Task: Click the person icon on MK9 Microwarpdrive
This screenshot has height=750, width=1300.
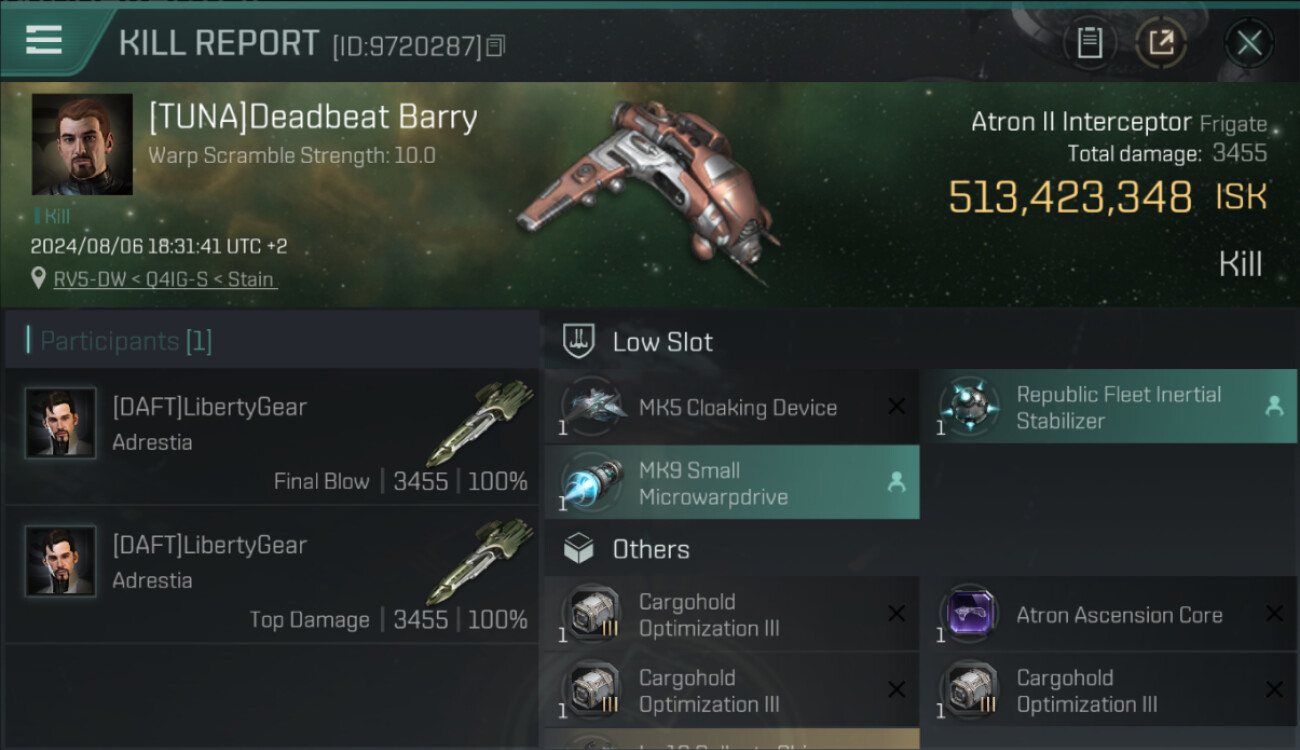Action: [897, 482]
